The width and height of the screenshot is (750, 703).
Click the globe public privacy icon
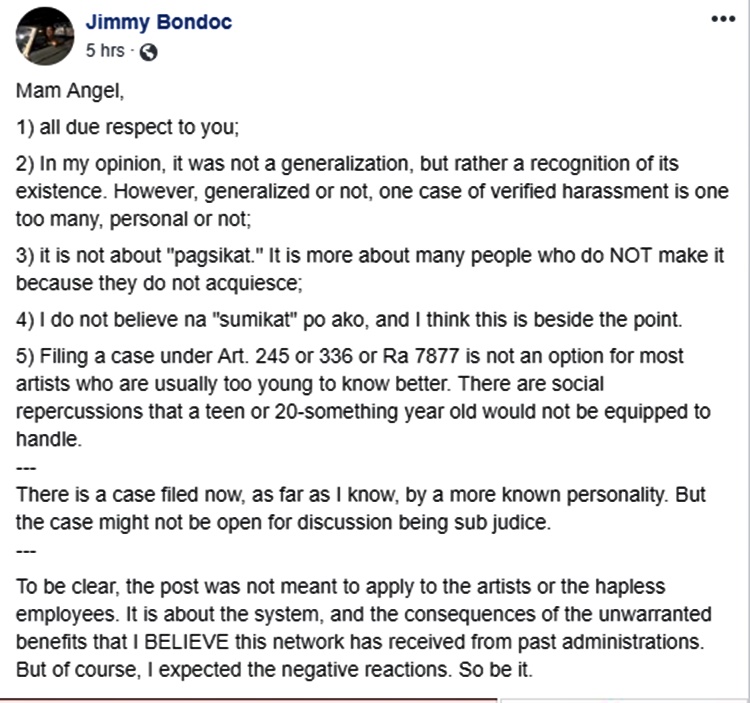point(149,52)
